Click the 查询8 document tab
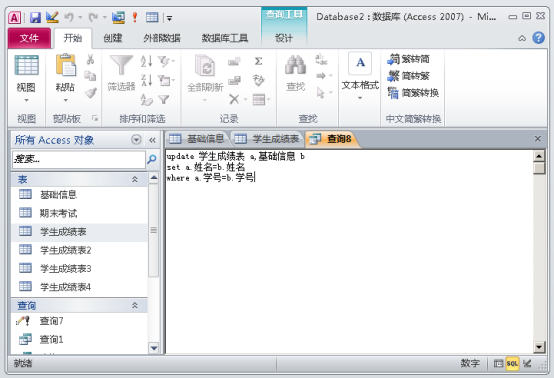Viewport: 554px width, 378px height. (331, 139)
